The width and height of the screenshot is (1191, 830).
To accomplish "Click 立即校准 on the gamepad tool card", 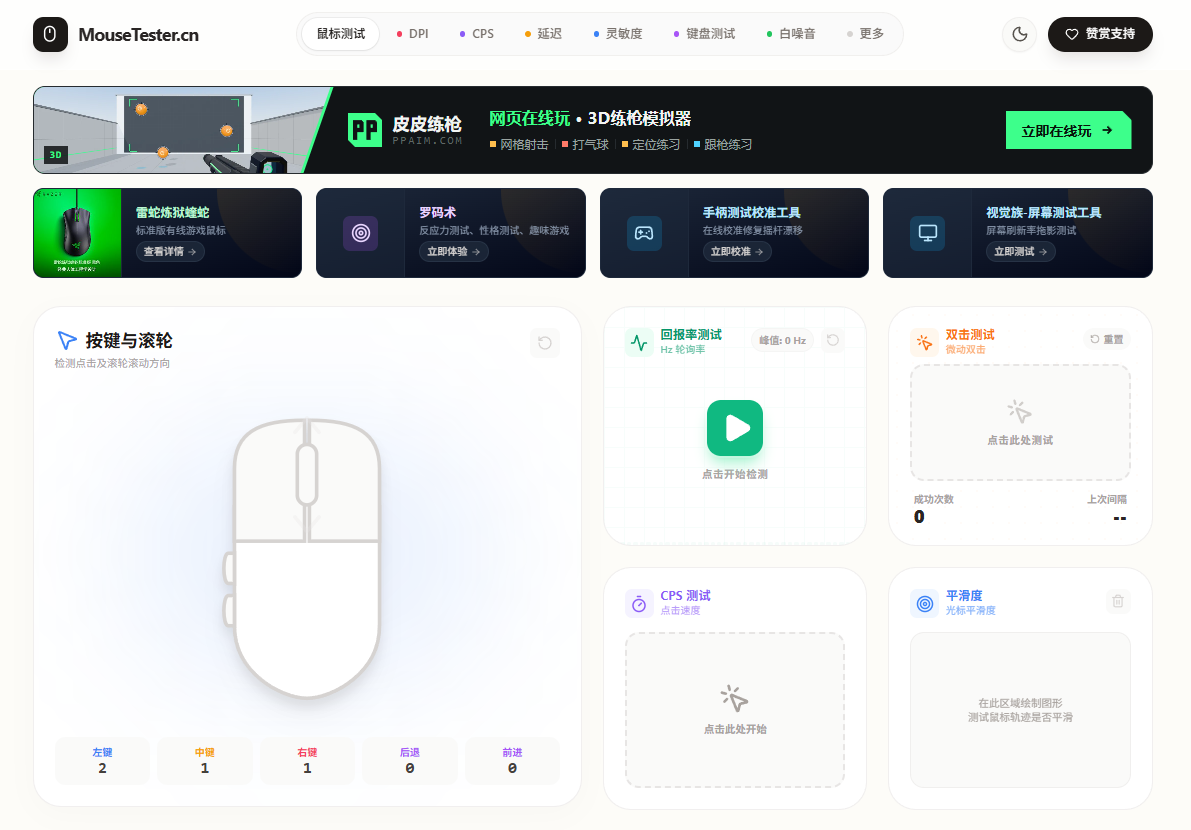I will point(737,251).
